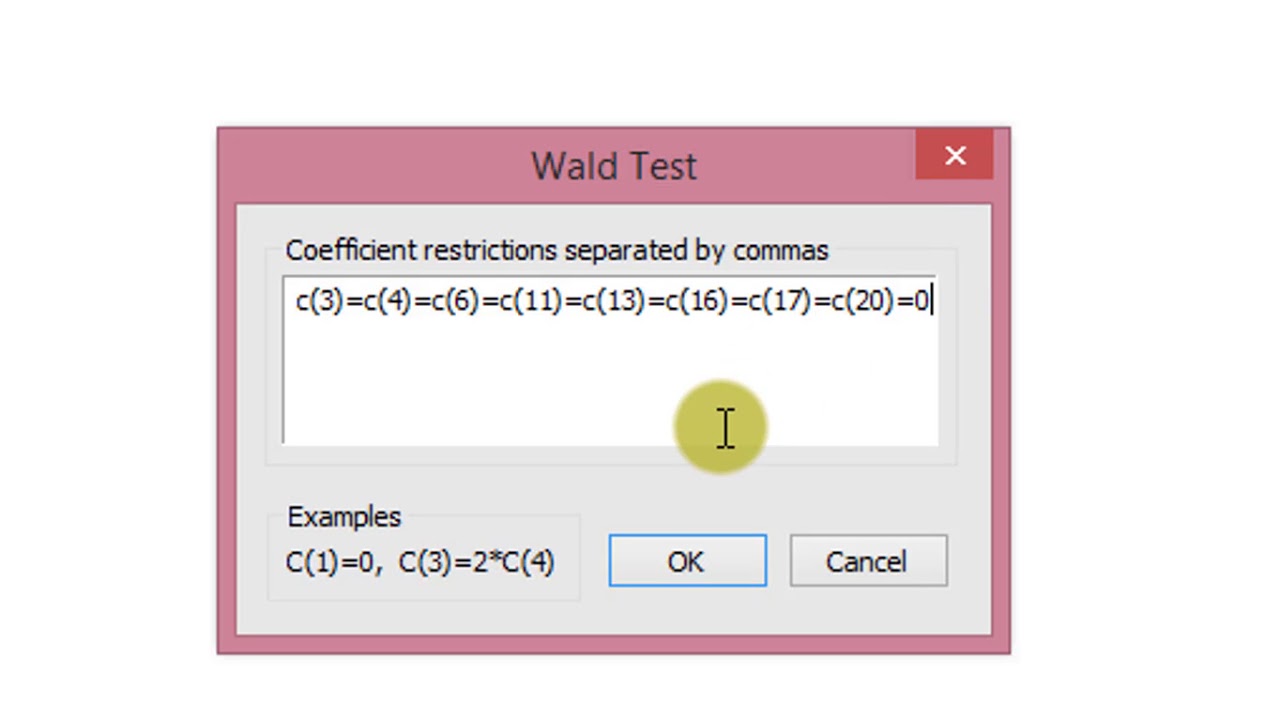Click the equals sign right after c(3)
This screenshot has height=720, width=1280.
coord(353,301)
